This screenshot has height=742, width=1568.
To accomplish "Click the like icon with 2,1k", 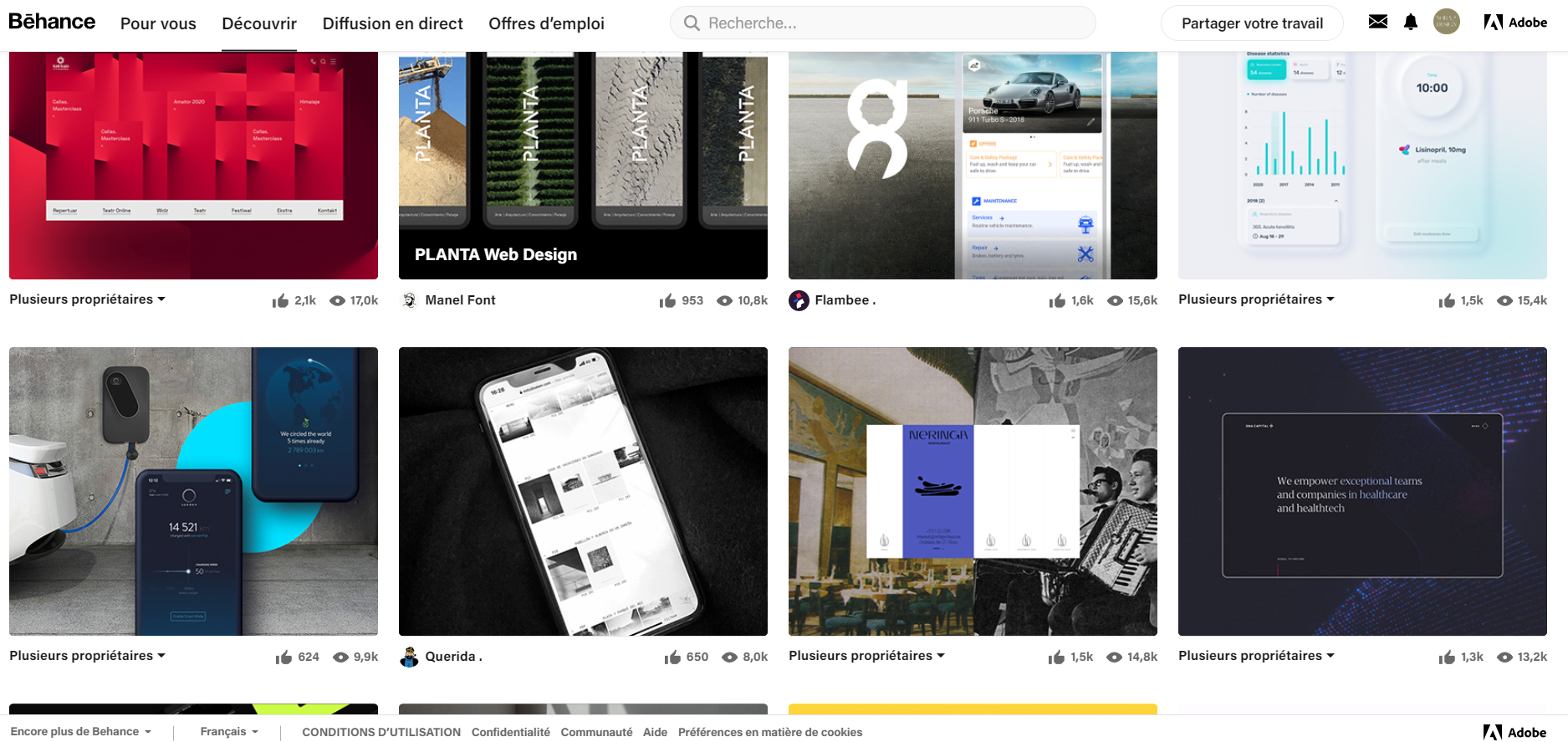I will pos(280,300).
